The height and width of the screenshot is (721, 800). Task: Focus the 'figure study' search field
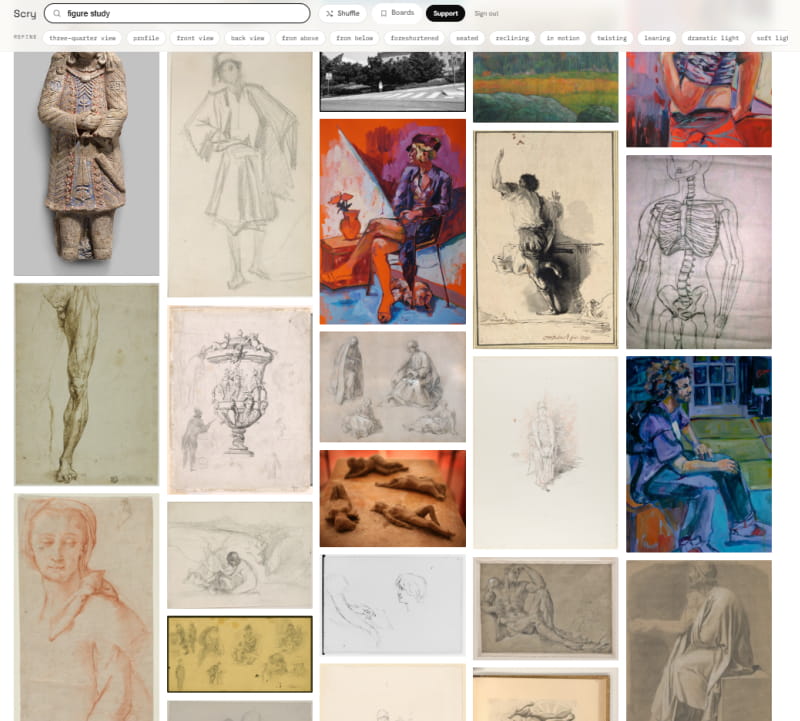pyautogui.click(x=177, y=13)
